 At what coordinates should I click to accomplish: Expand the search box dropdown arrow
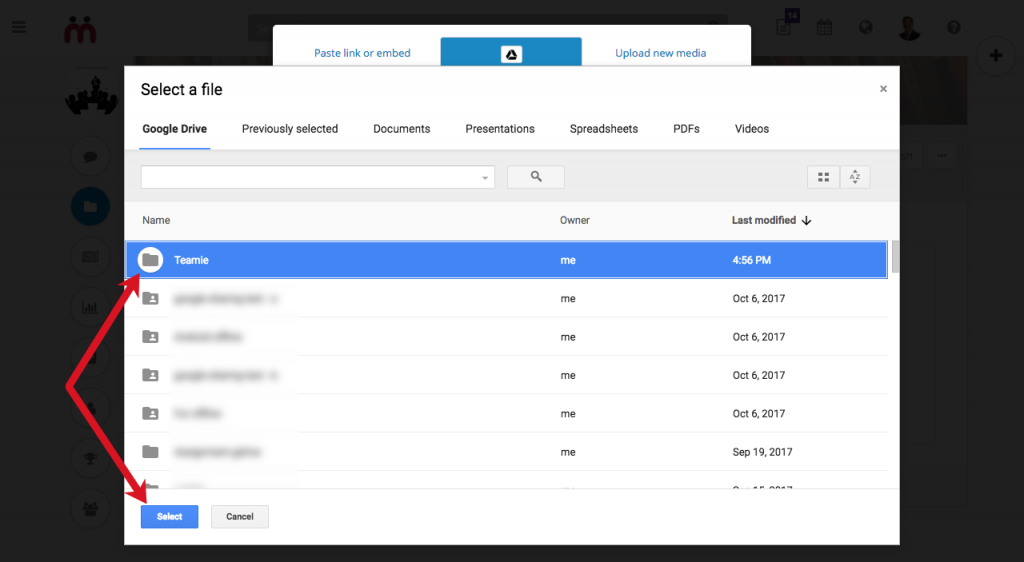(x=485, y=178)
